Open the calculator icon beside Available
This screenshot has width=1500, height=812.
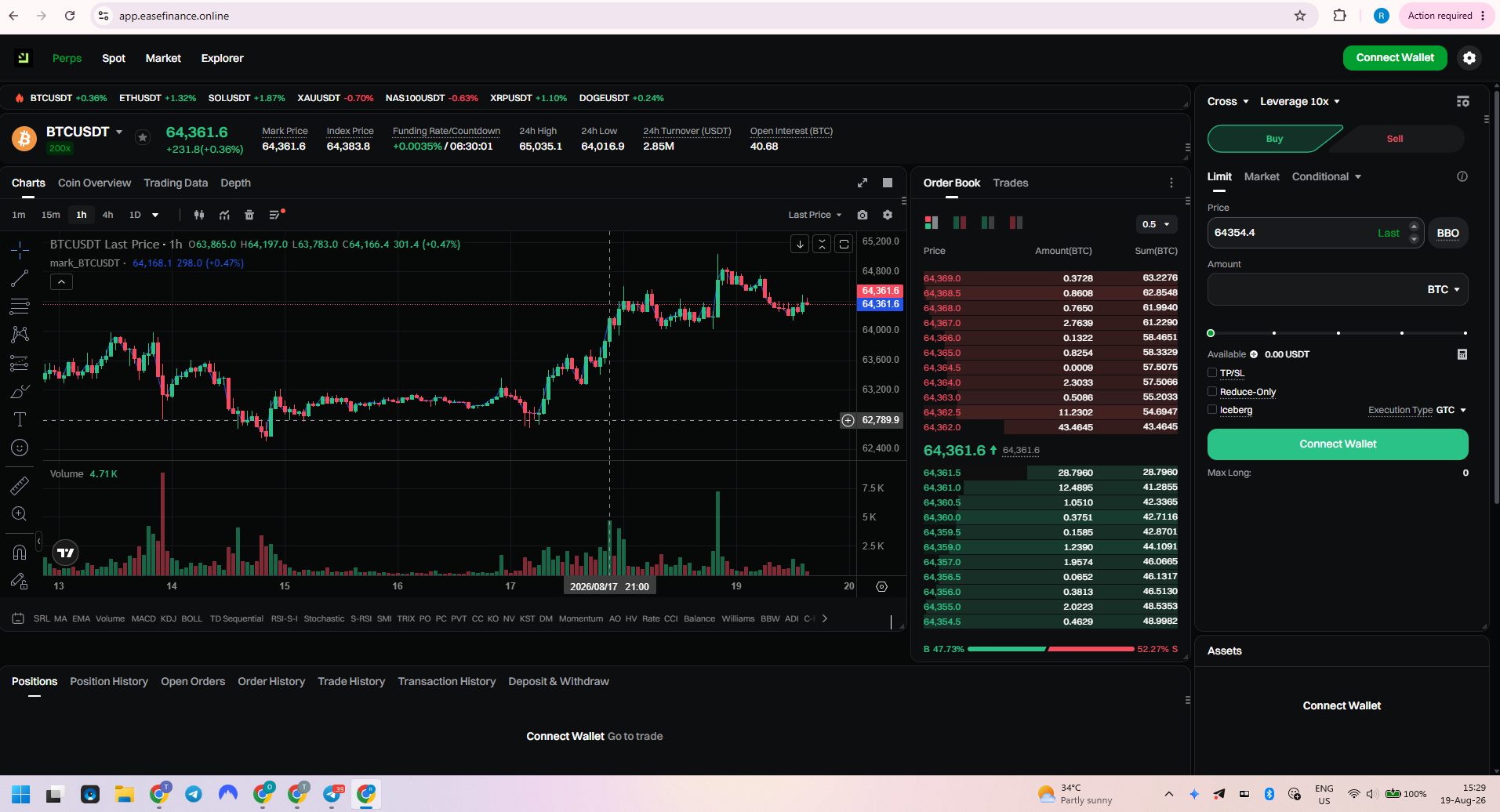[1462, 354]
